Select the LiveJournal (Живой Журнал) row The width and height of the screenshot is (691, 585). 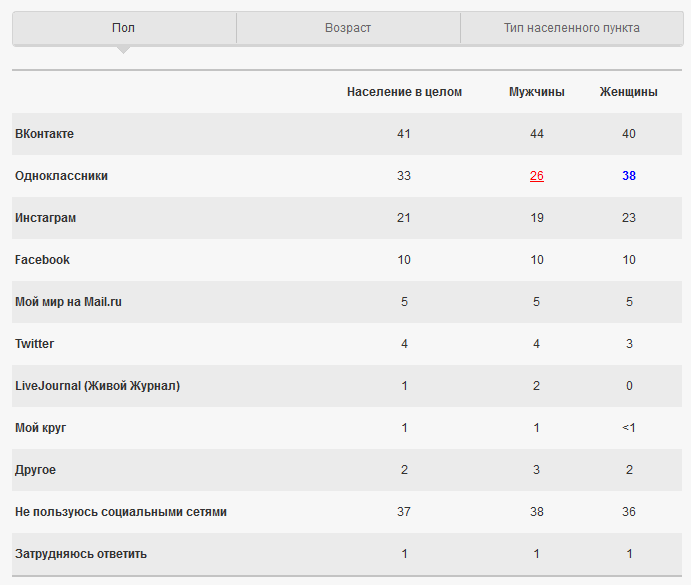(x=97, y=386)
